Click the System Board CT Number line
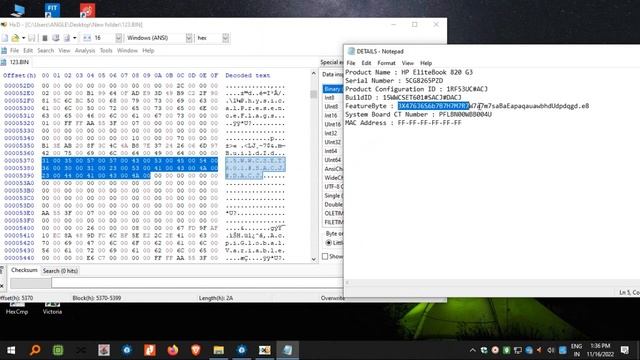Image resolution: width=640 pixels, height=360 pixels. [418, 114]
